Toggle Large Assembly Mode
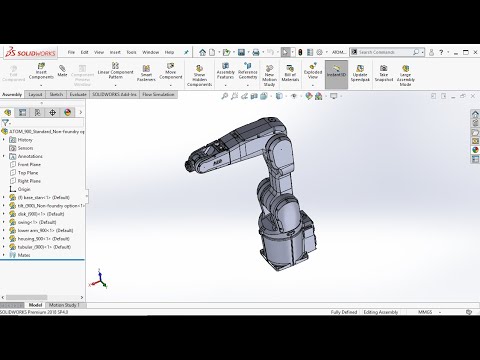This screenshot has height=360, width=480. [405, 75]
